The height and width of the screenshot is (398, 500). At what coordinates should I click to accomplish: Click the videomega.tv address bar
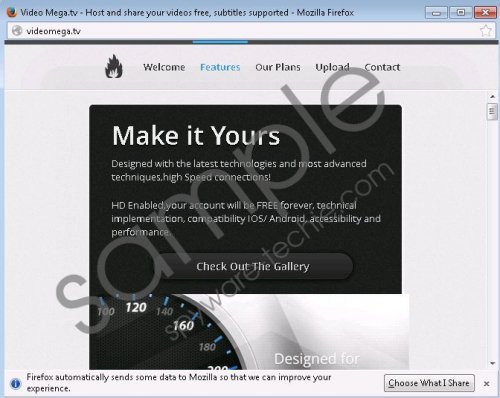pos(247,31)
